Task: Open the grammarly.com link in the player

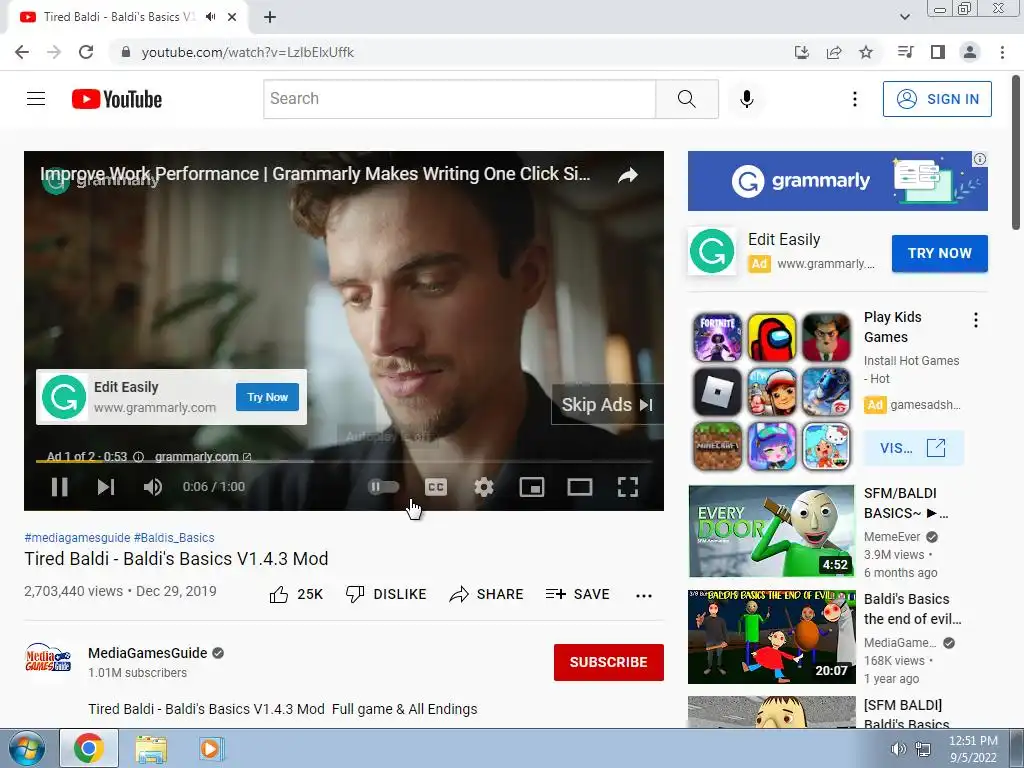Action: (x=202, y=456)
